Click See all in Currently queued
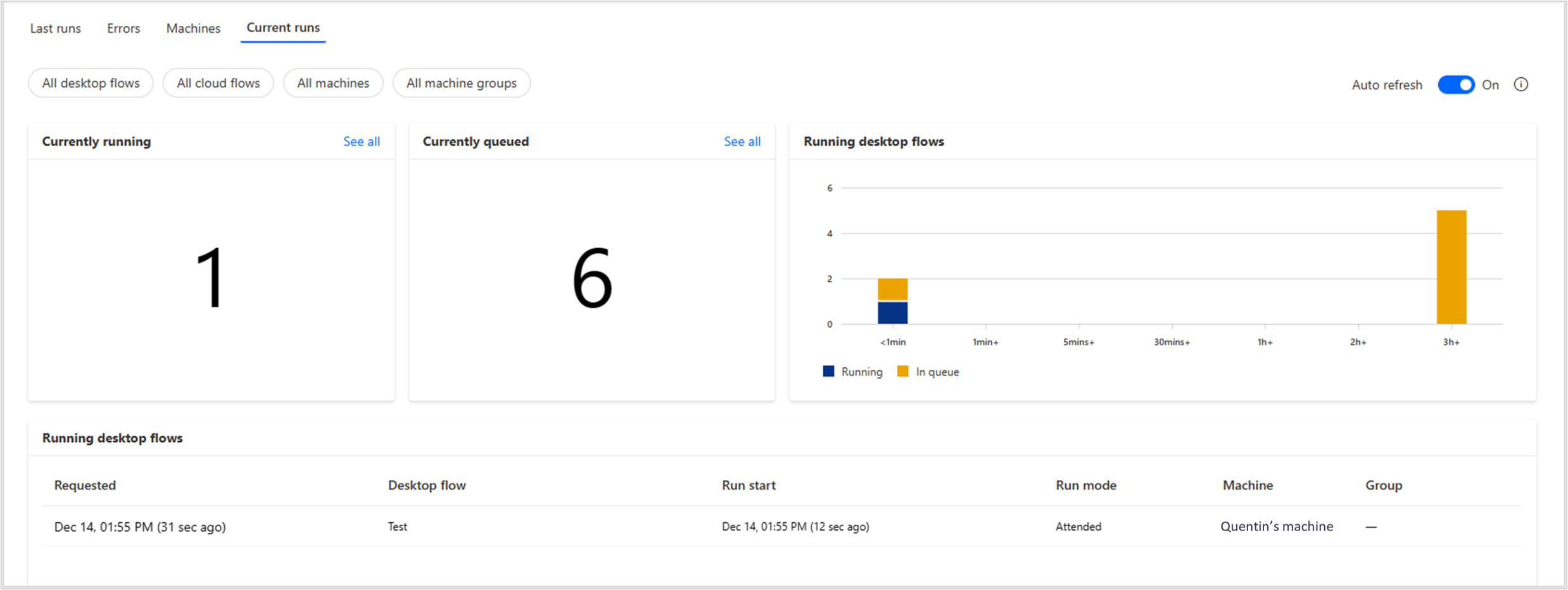Image resolution: width=1568 pixels, height=590 pixels. (x=742, y=141)
